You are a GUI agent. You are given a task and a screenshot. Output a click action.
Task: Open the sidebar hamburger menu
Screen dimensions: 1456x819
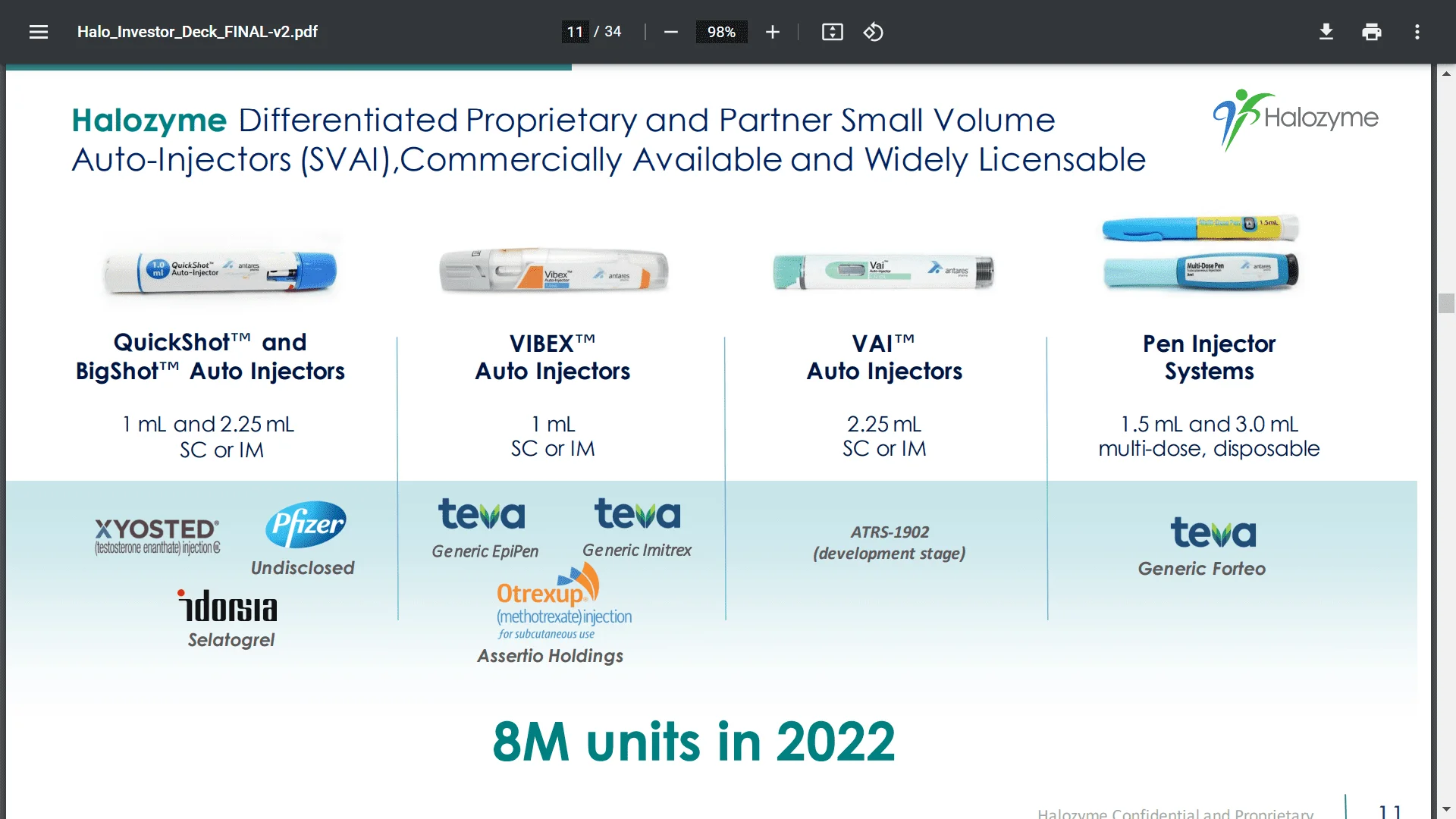[39, 32]
